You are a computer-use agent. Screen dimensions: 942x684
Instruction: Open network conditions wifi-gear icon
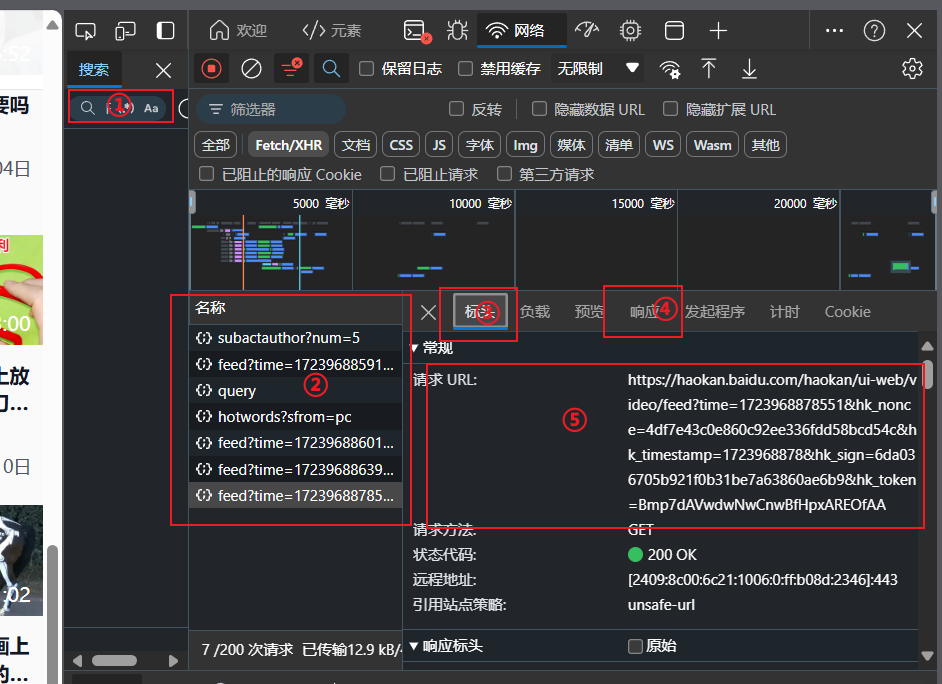tap(670, 69)
